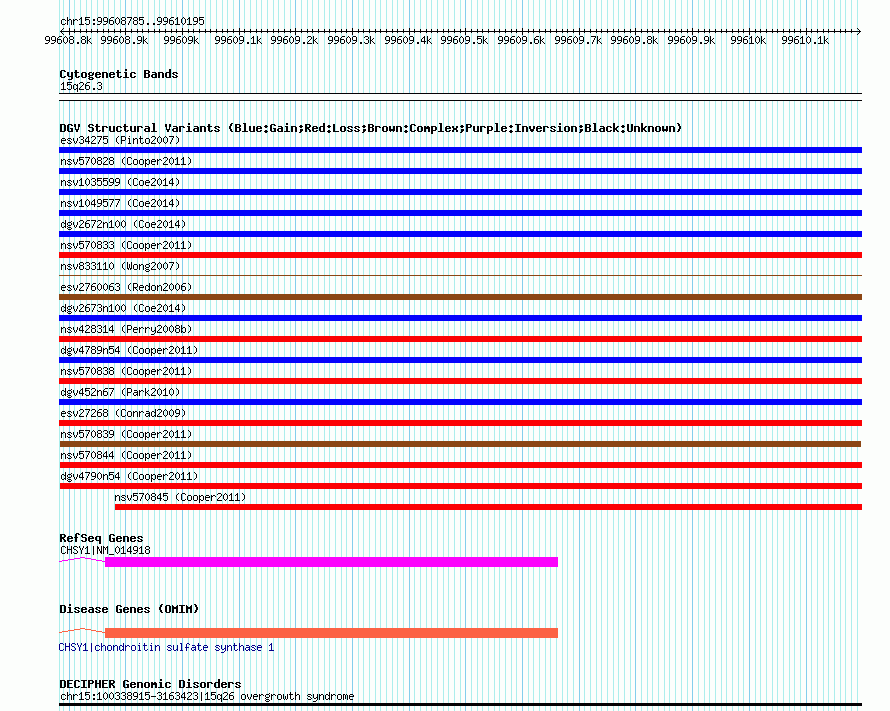Click the thin nsv833110 (Wong2007) variant line
Screen dimensions: 890x711
coord(460,275)
